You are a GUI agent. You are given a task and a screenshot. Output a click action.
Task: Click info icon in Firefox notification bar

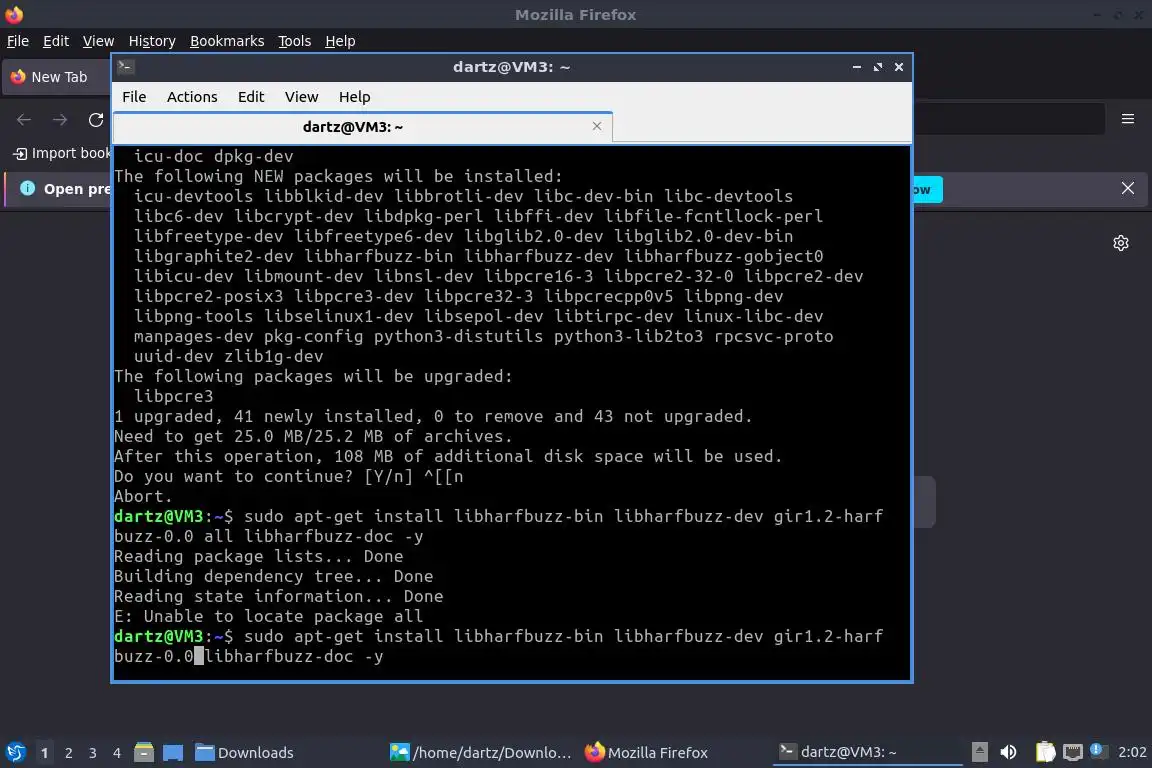[x=27, y=188]
